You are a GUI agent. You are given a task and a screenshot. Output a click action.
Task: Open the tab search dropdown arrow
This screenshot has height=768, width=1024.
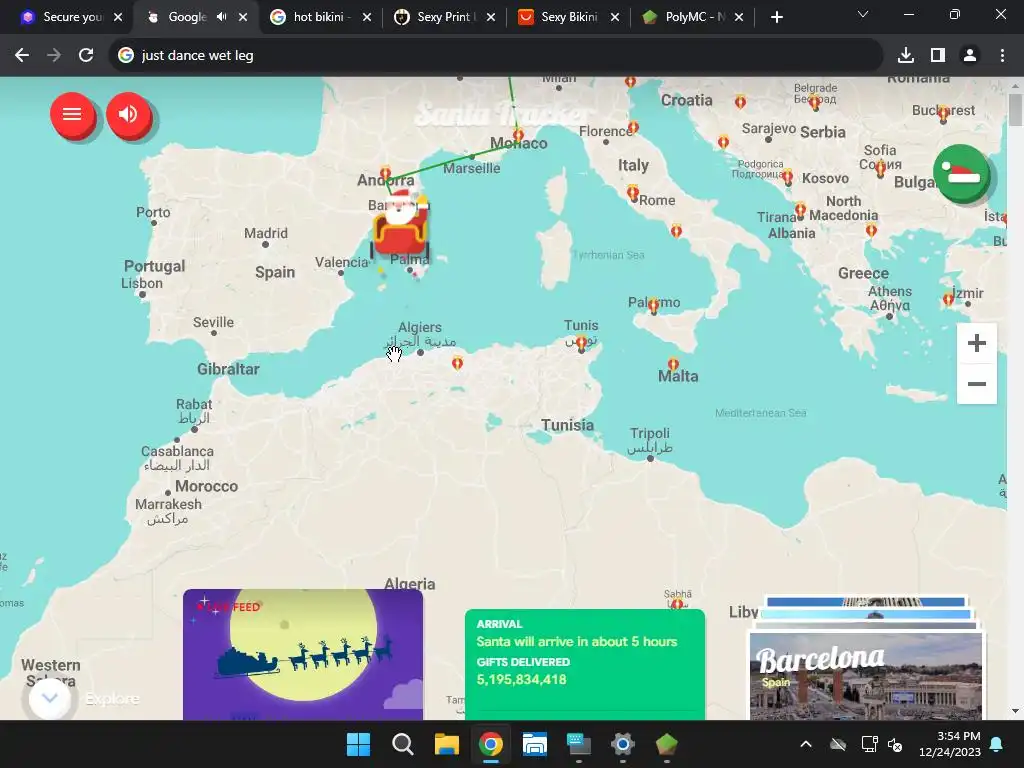pyautogui.click(x=863, y=14)
